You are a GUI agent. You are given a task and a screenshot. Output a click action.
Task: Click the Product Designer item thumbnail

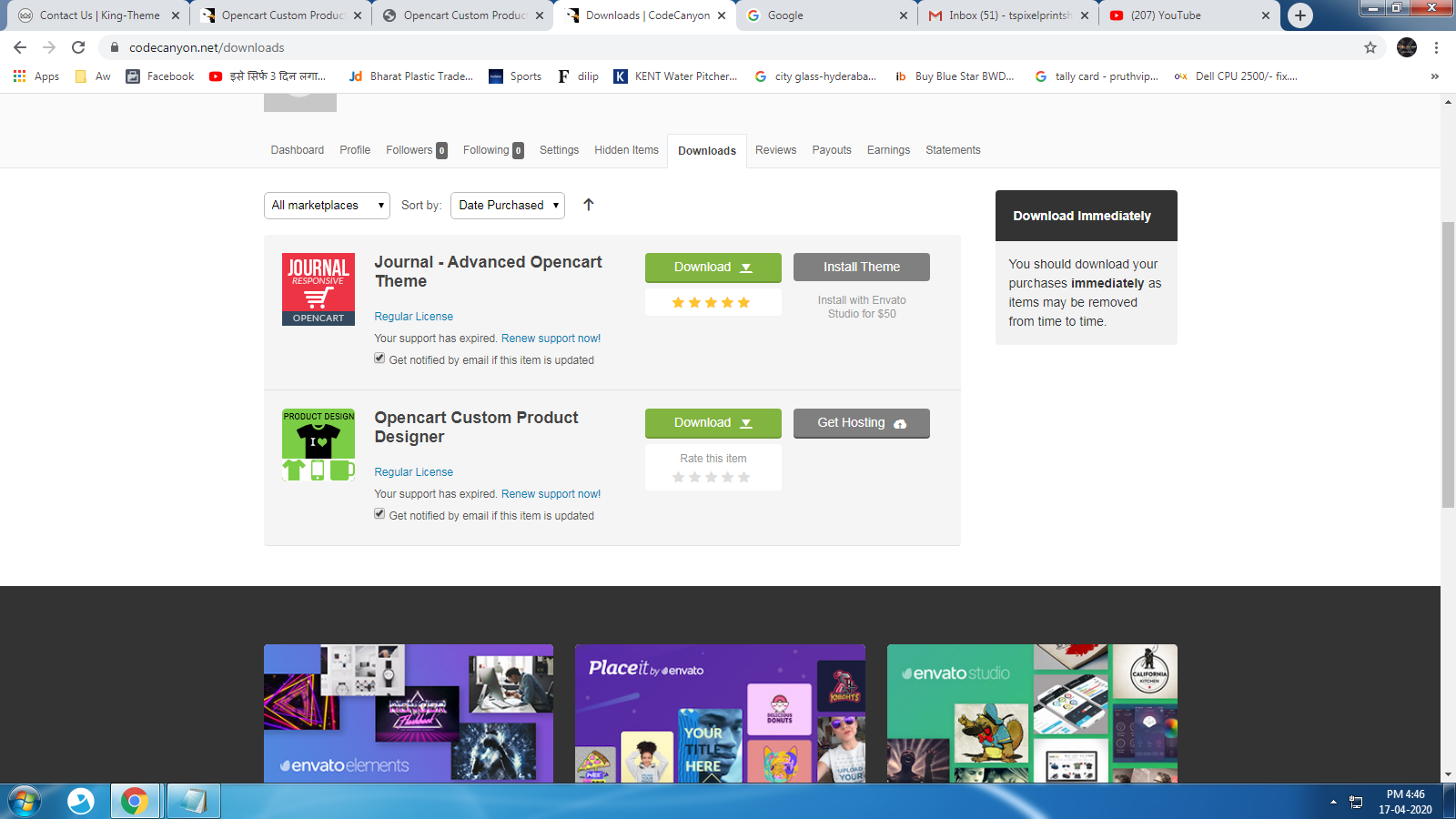(x=318, y=445)
